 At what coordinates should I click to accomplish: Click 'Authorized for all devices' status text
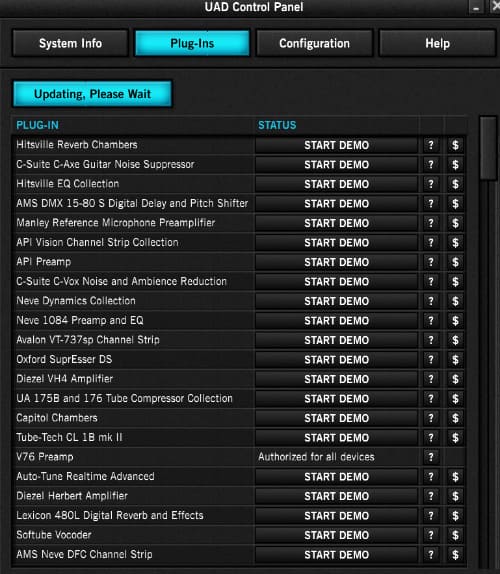[316, 457]
